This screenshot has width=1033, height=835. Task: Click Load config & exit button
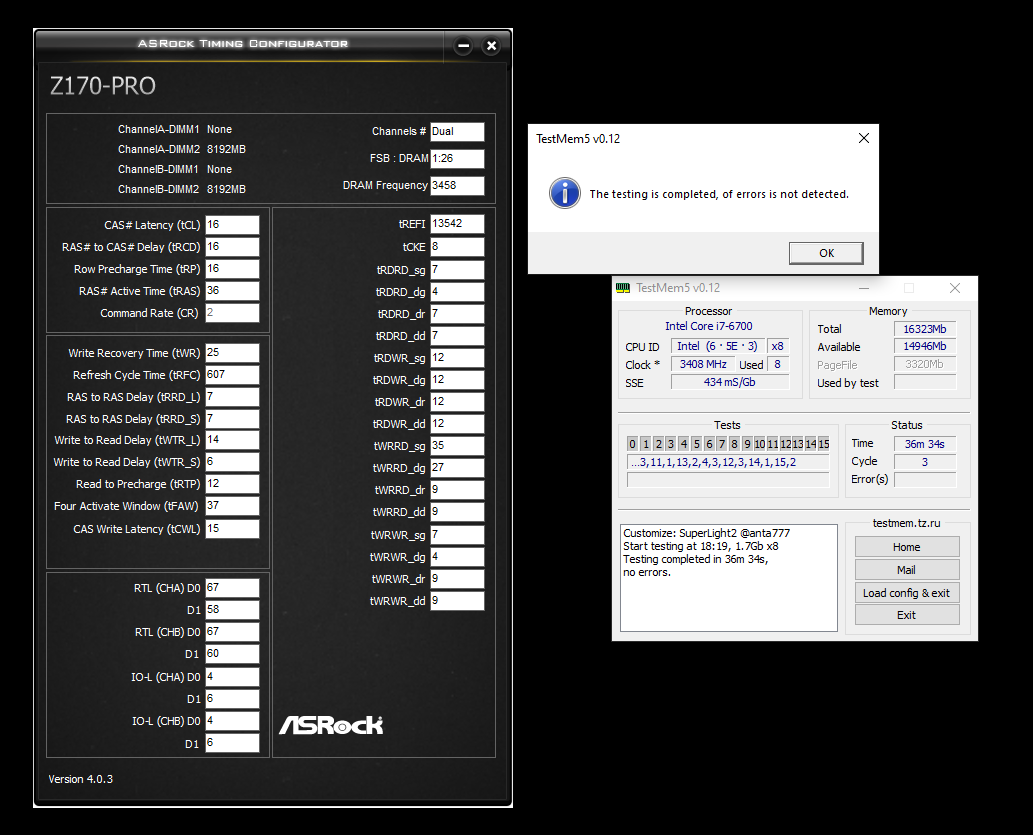click(907, 592)
